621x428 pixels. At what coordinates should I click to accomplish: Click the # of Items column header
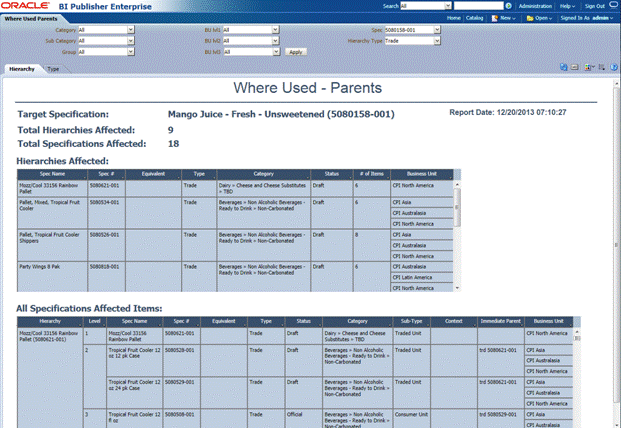pos(371,174)
